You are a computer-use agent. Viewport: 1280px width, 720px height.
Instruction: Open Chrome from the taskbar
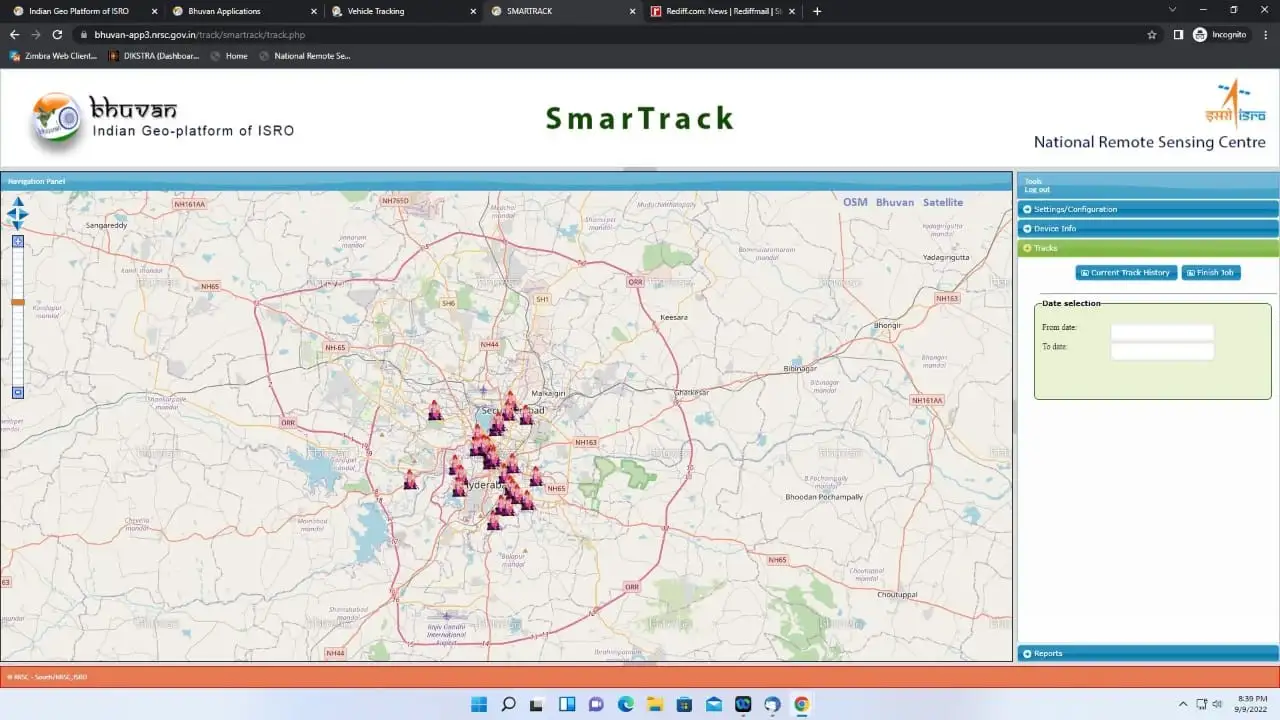[801, 704]
